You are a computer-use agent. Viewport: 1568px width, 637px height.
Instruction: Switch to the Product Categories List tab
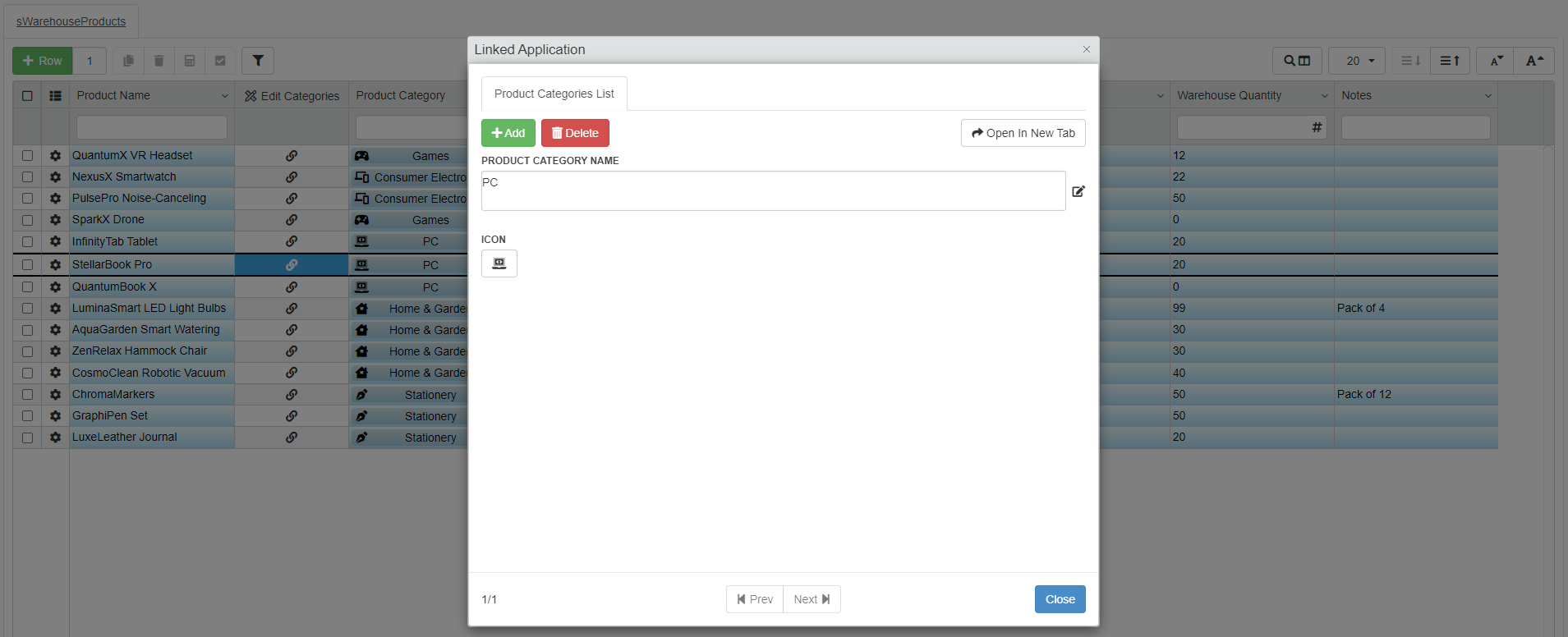coord(554,94)
